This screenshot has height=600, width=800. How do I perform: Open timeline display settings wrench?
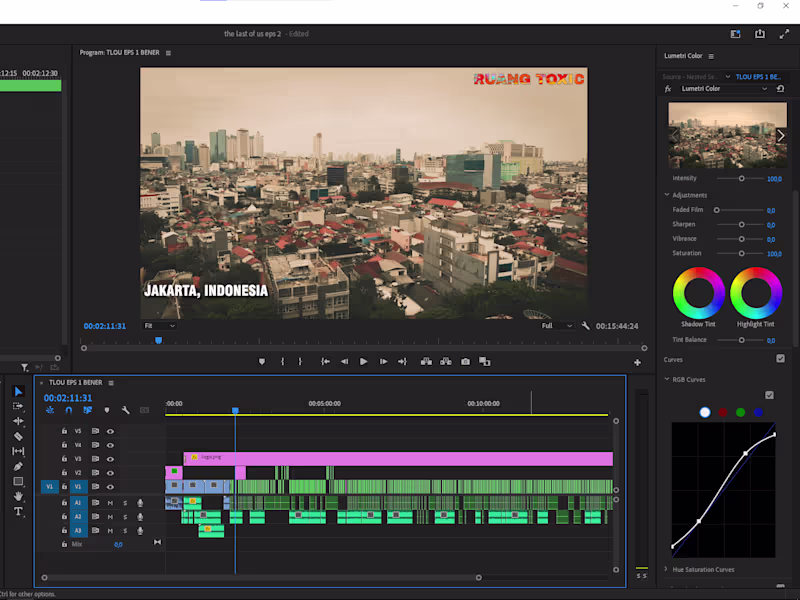click(126, 410)
